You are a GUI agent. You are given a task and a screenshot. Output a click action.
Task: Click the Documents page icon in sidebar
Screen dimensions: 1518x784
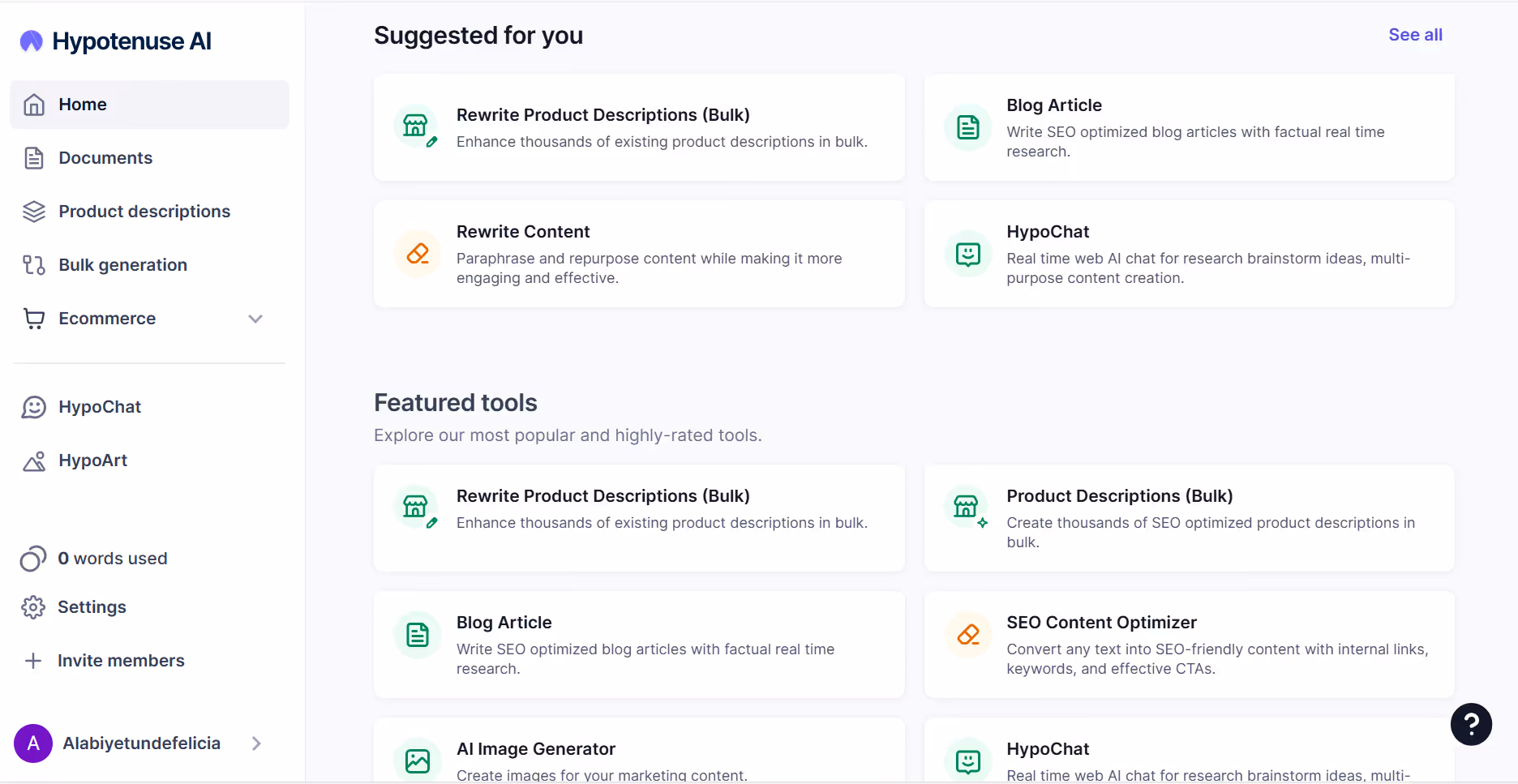coord(34,158)
